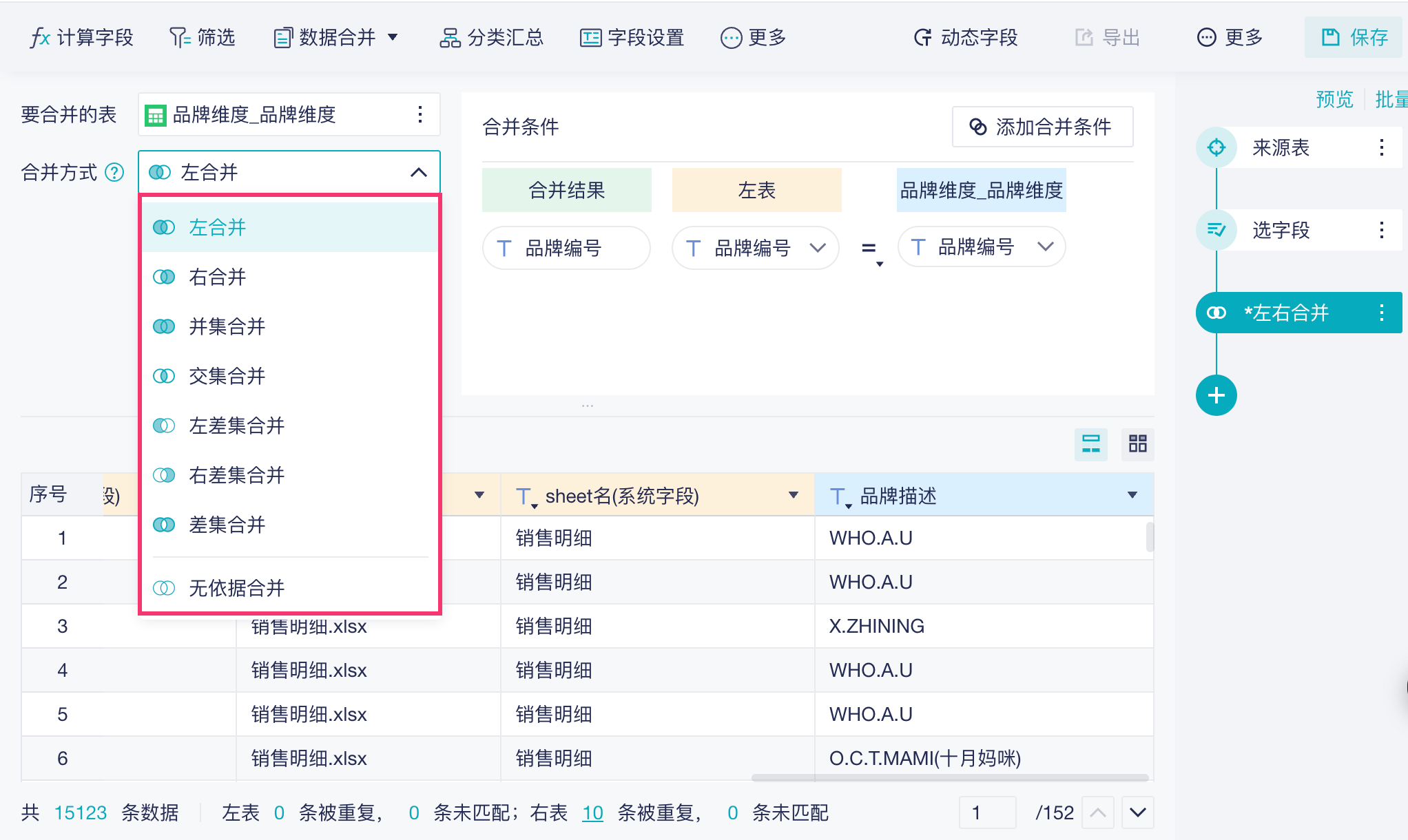Click the help icon beside 合并方式
The image size is (1408, 840).
(114, 172)
